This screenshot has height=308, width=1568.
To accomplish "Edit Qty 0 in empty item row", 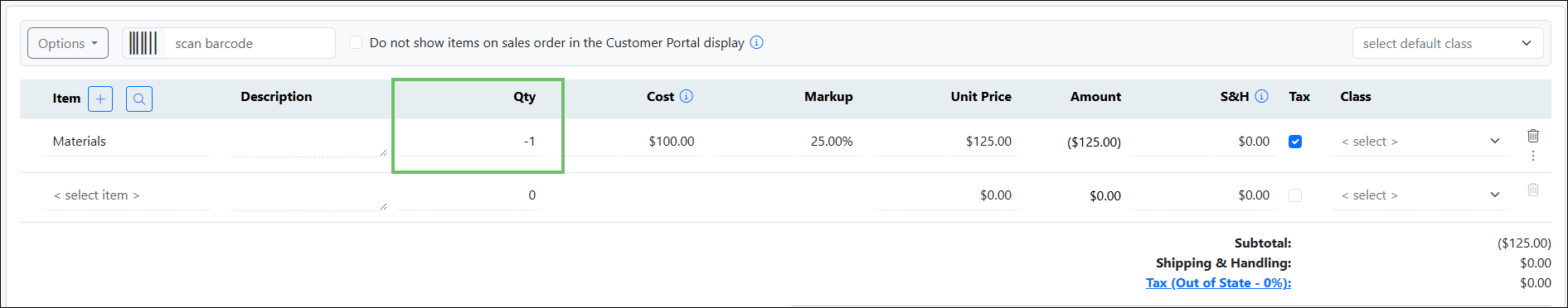I will (x=471, y=195).
